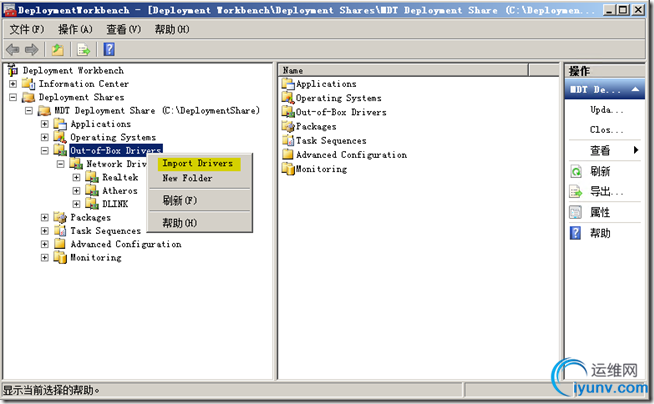
Task: Click Clos... action in actions pane
Action: tap(606, 130)
